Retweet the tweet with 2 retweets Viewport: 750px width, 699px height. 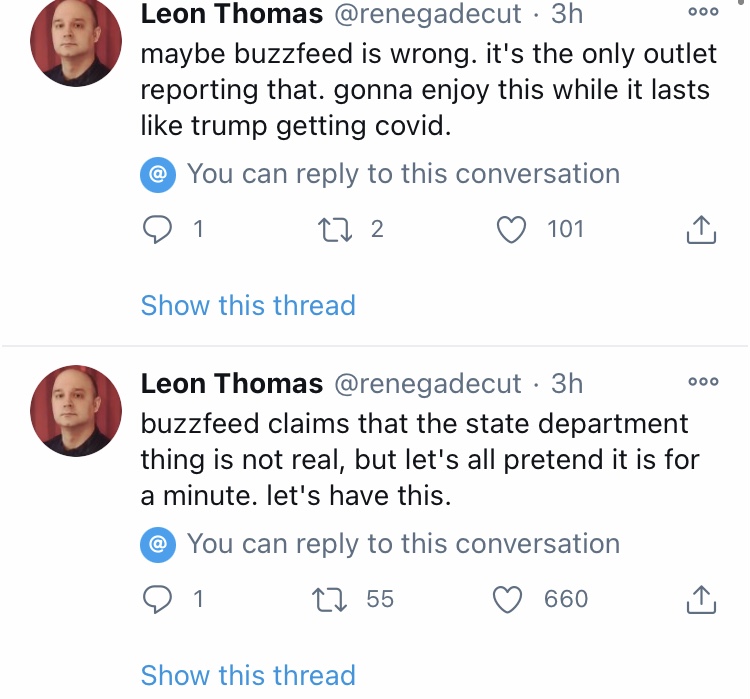click(335, 229)
